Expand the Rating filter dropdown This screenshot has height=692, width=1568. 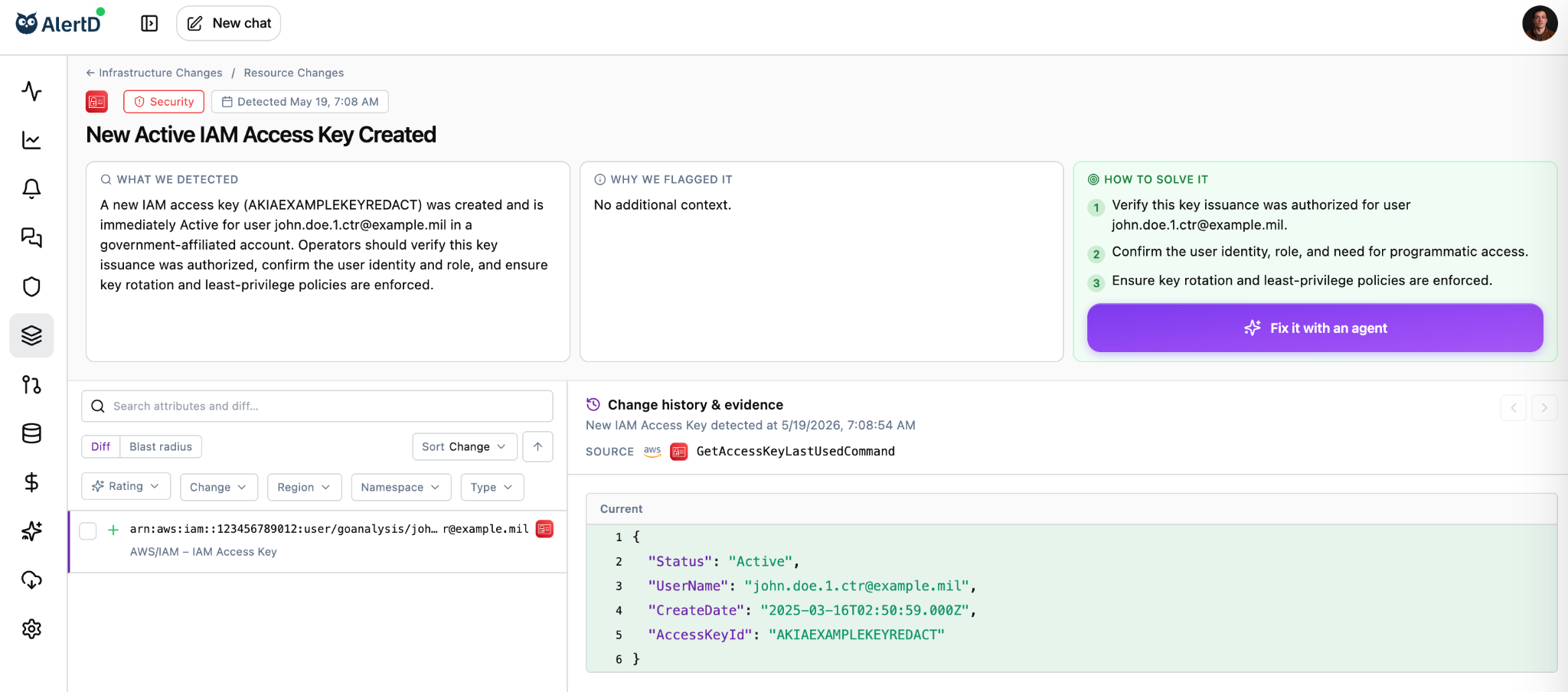coord(126,487)
